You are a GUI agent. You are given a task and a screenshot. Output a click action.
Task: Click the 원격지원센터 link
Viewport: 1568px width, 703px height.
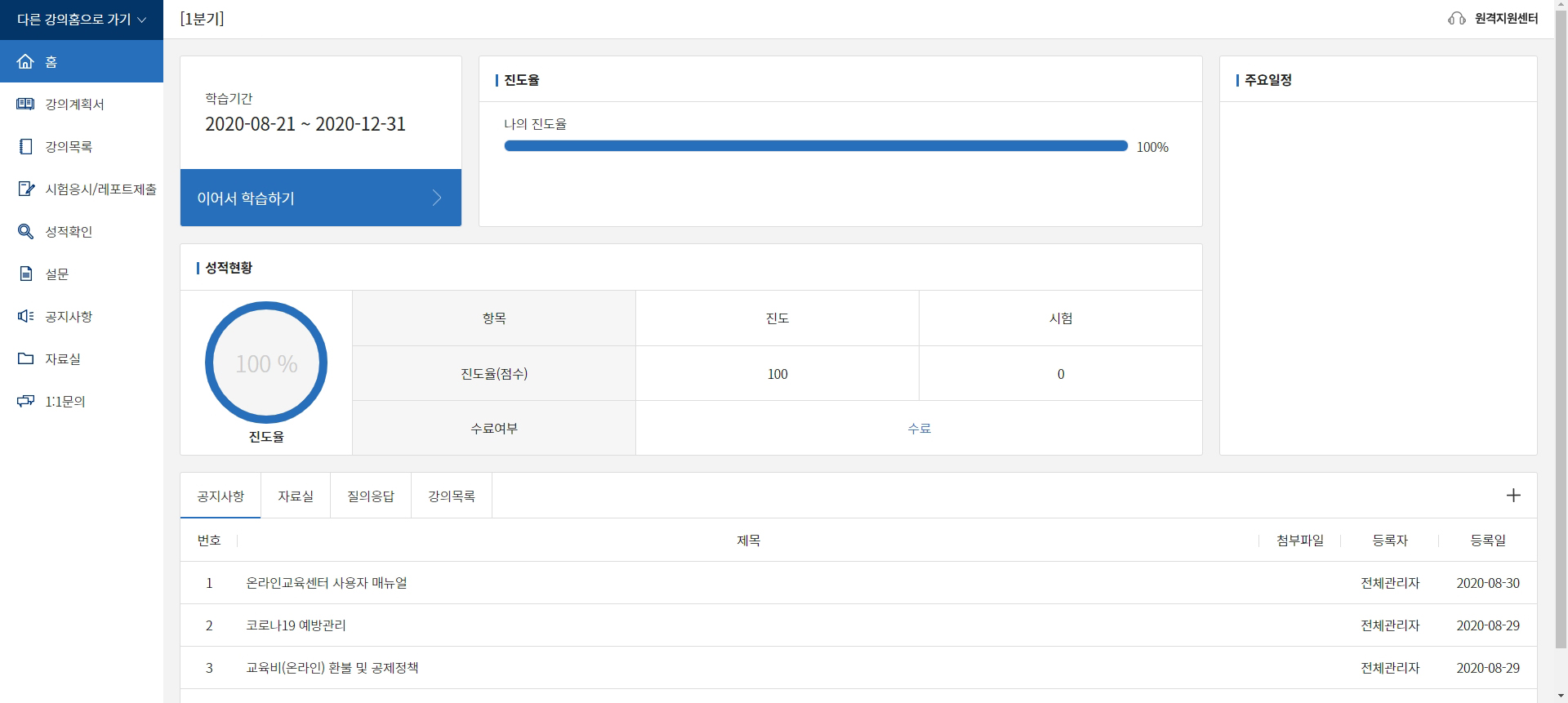(1506, 19)
